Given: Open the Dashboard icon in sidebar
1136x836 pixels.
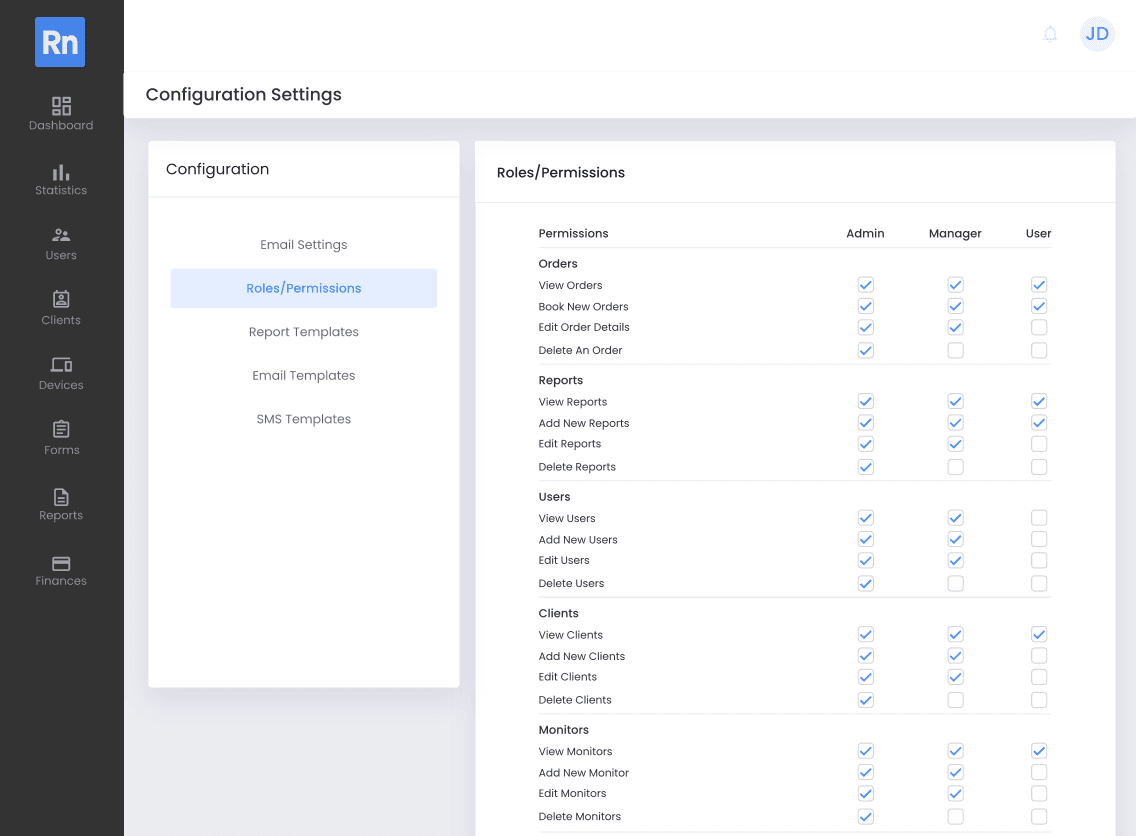Looking at the screenshot, I should 61,106.
